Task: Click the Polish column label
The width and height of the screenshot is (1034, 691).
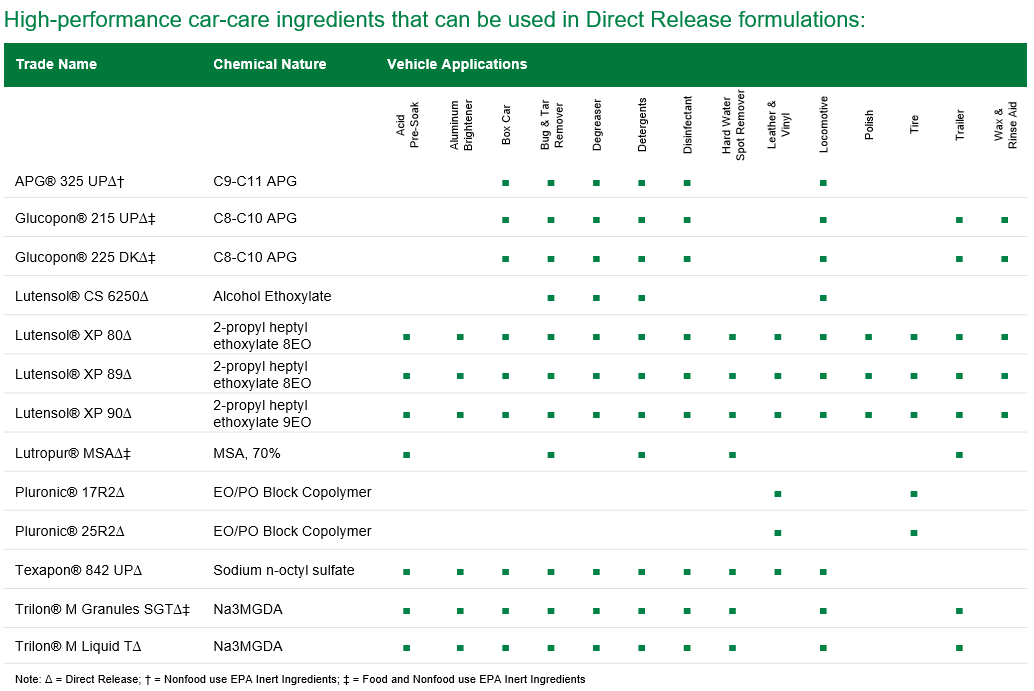Action: coord(869,125)
